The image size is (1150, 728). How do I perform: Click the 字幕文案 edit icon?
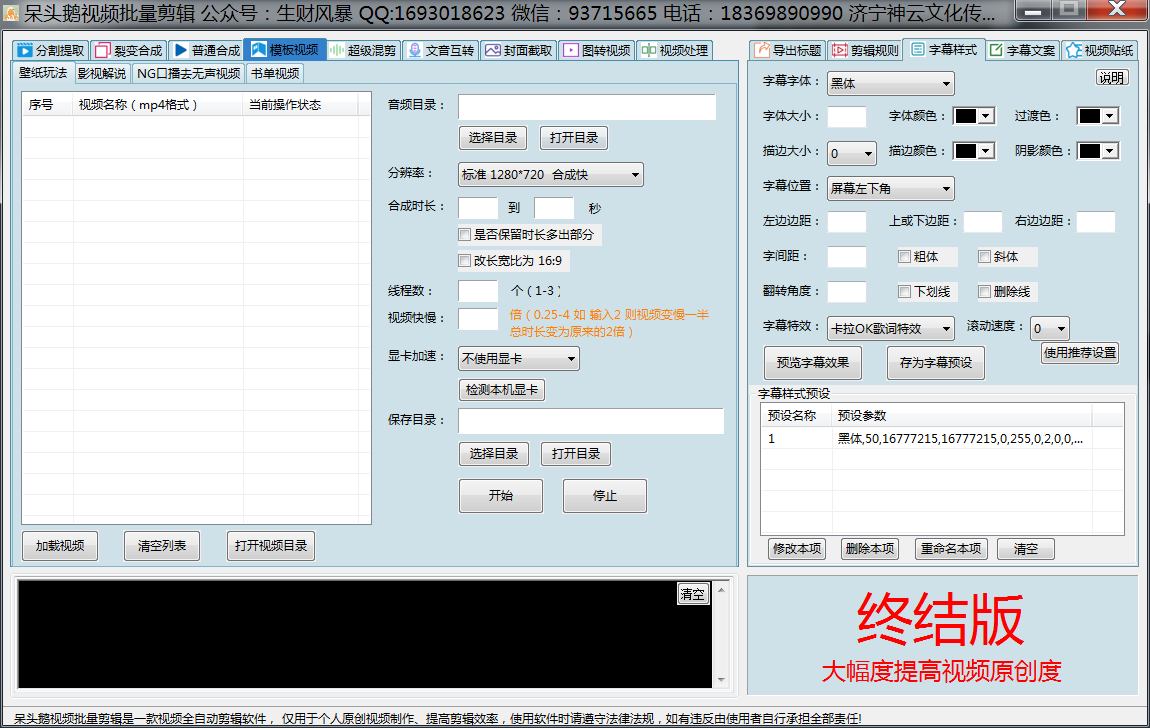tap(996, 50)
